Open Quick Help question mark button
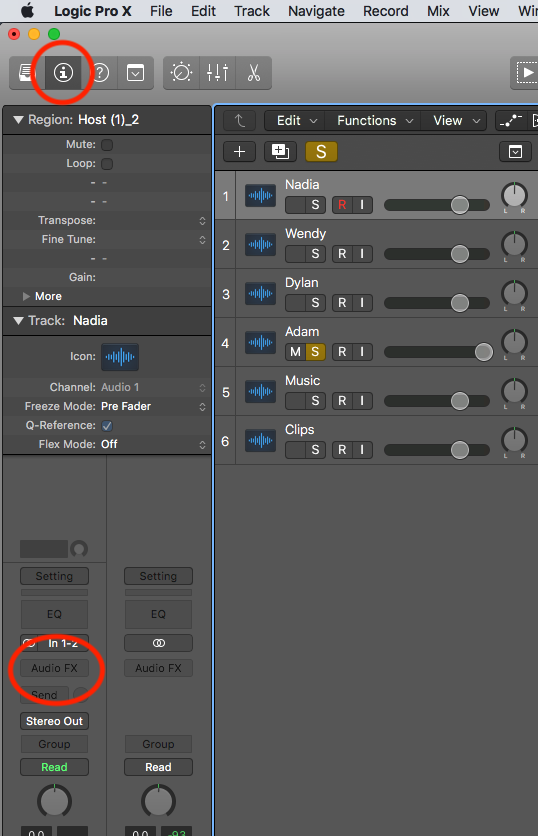This screenshot has width=538, height=836. coord(100,73)
